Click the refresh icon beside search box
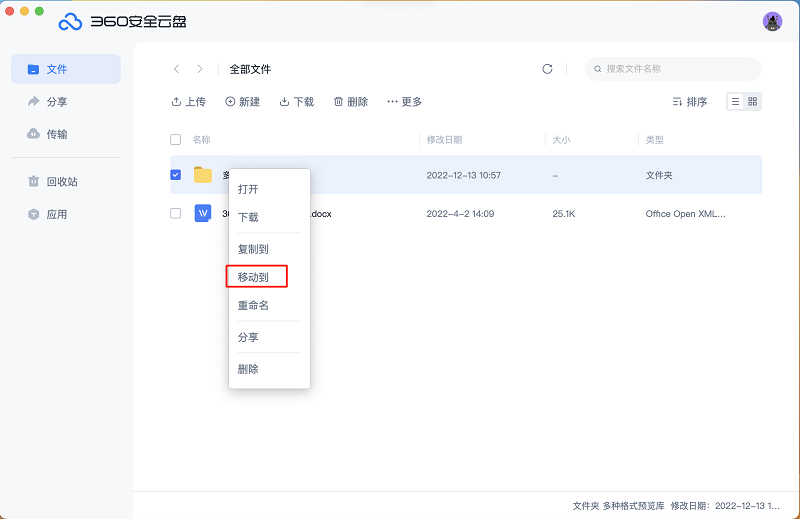The image size is (800, 519). pyautogui.click(x=547, y=69)
